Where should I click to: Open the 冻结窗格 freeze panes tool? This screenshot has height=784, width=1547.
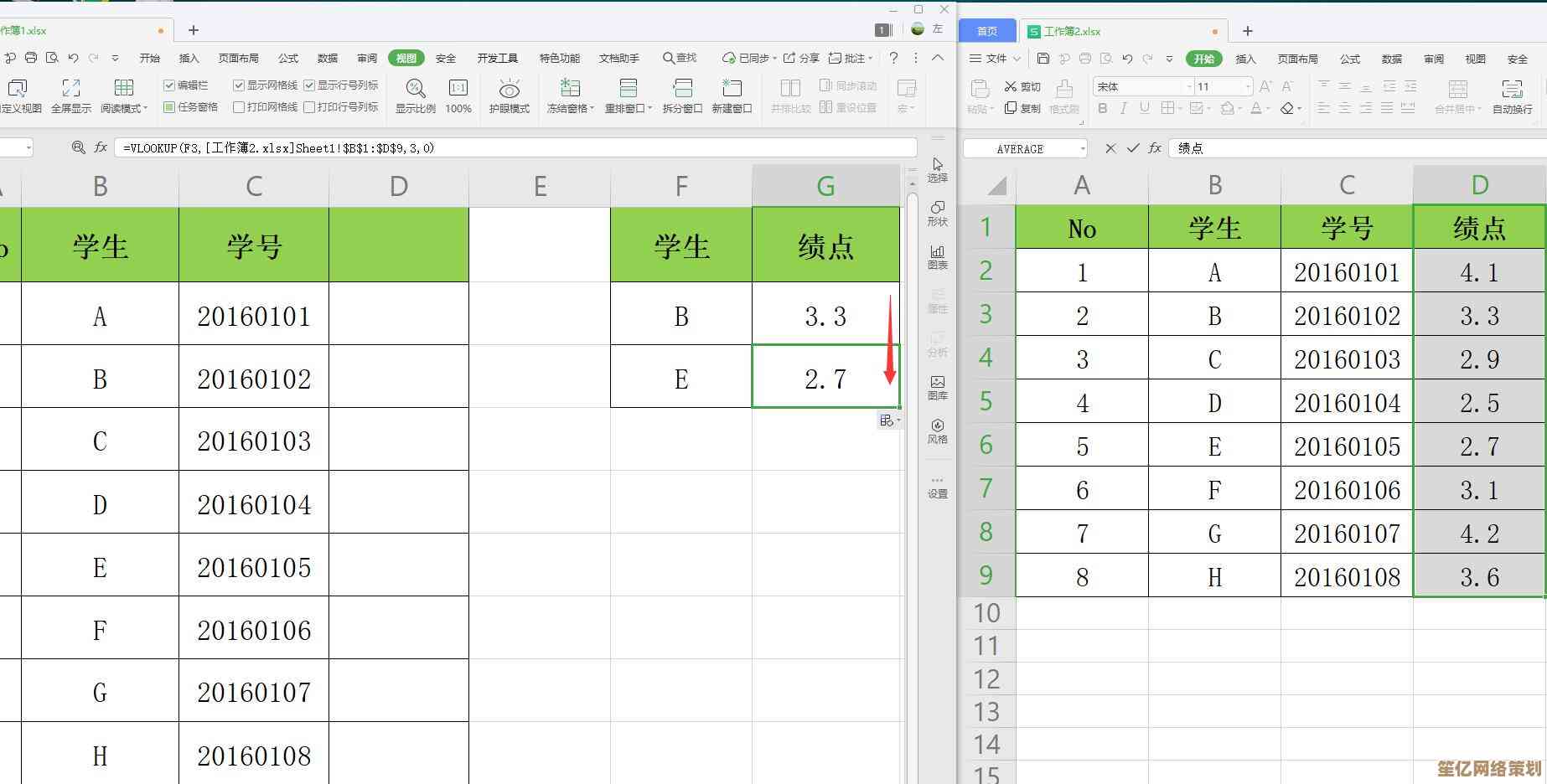point(570,89)
